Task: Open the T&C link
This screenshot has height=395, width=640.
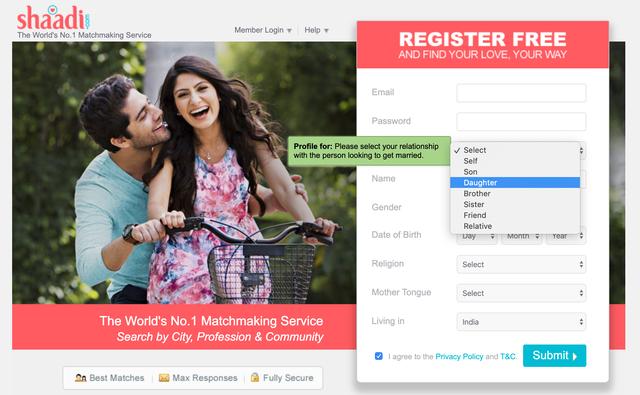Action: coord(508,357)
